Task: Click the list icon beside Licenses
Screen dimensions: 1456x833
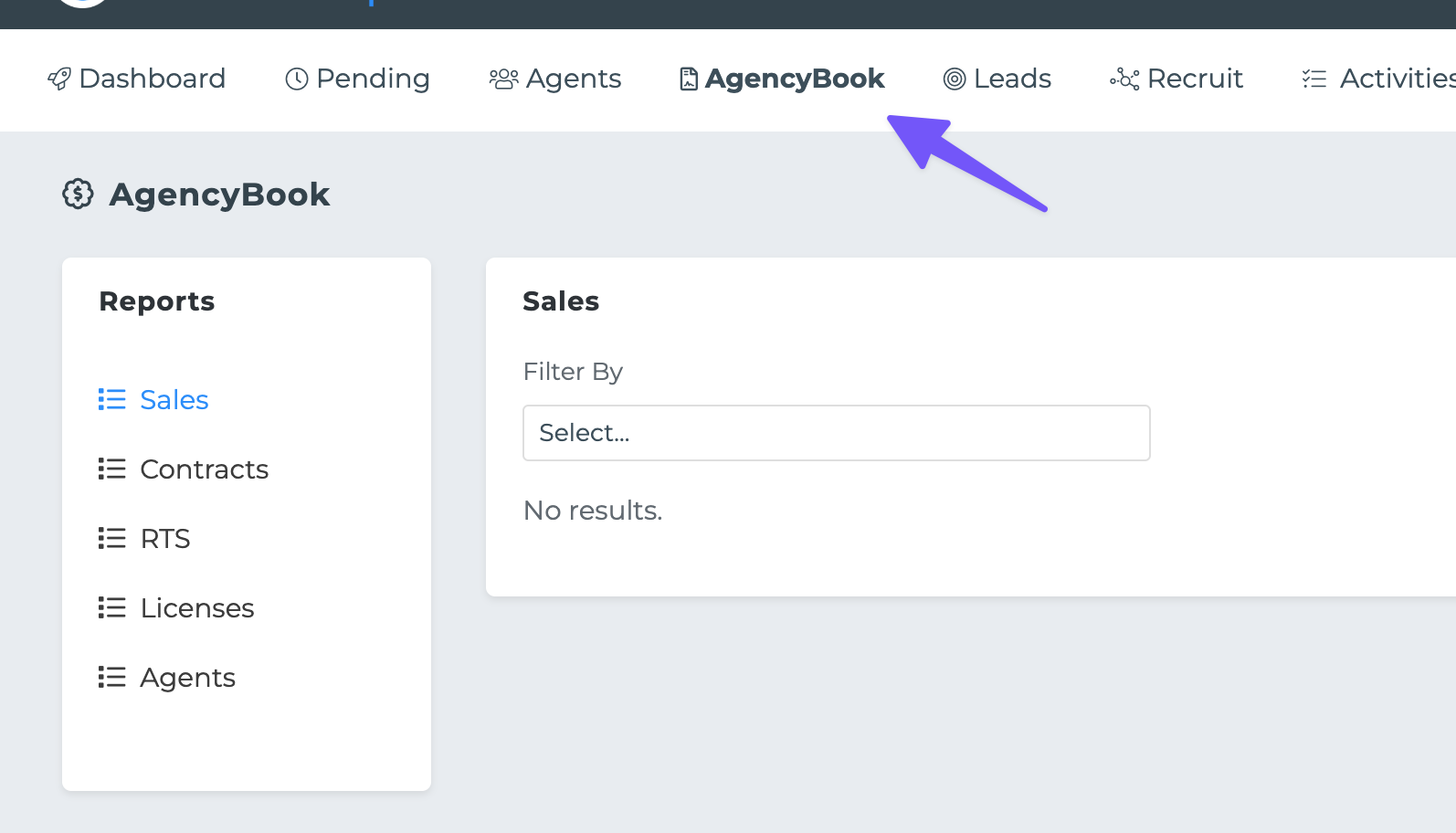Action: pyautogui.click(x=111, y=608)
